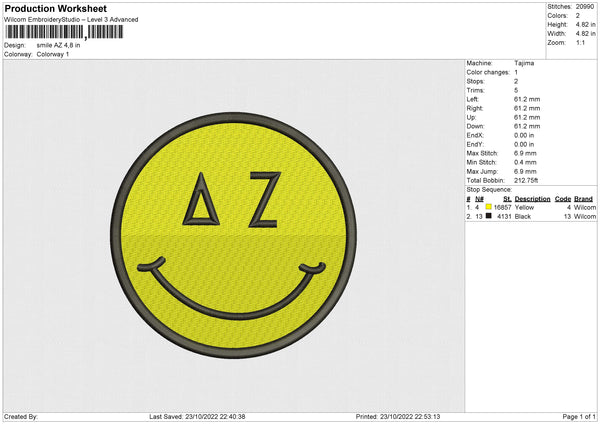Click the 'Black' description in row 2

pyautogui.click(x=523, y=217)
